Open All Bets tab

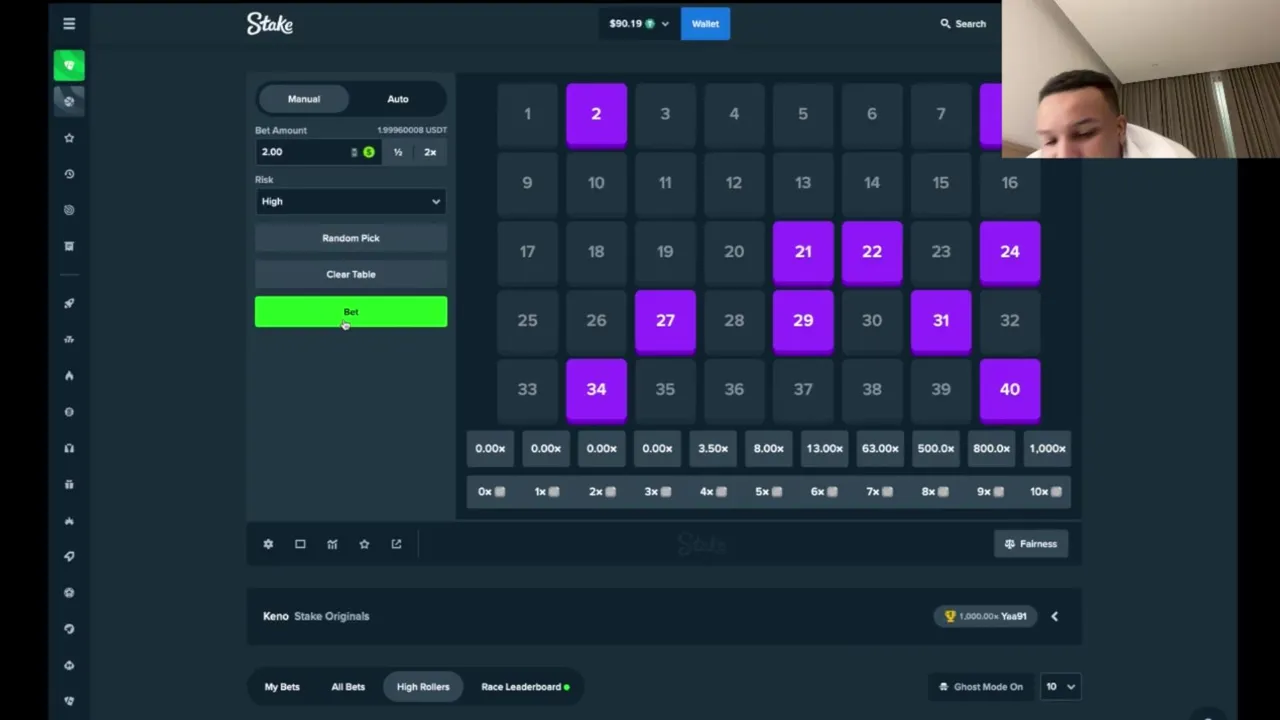pyautogui.click(x=348, y=687)
